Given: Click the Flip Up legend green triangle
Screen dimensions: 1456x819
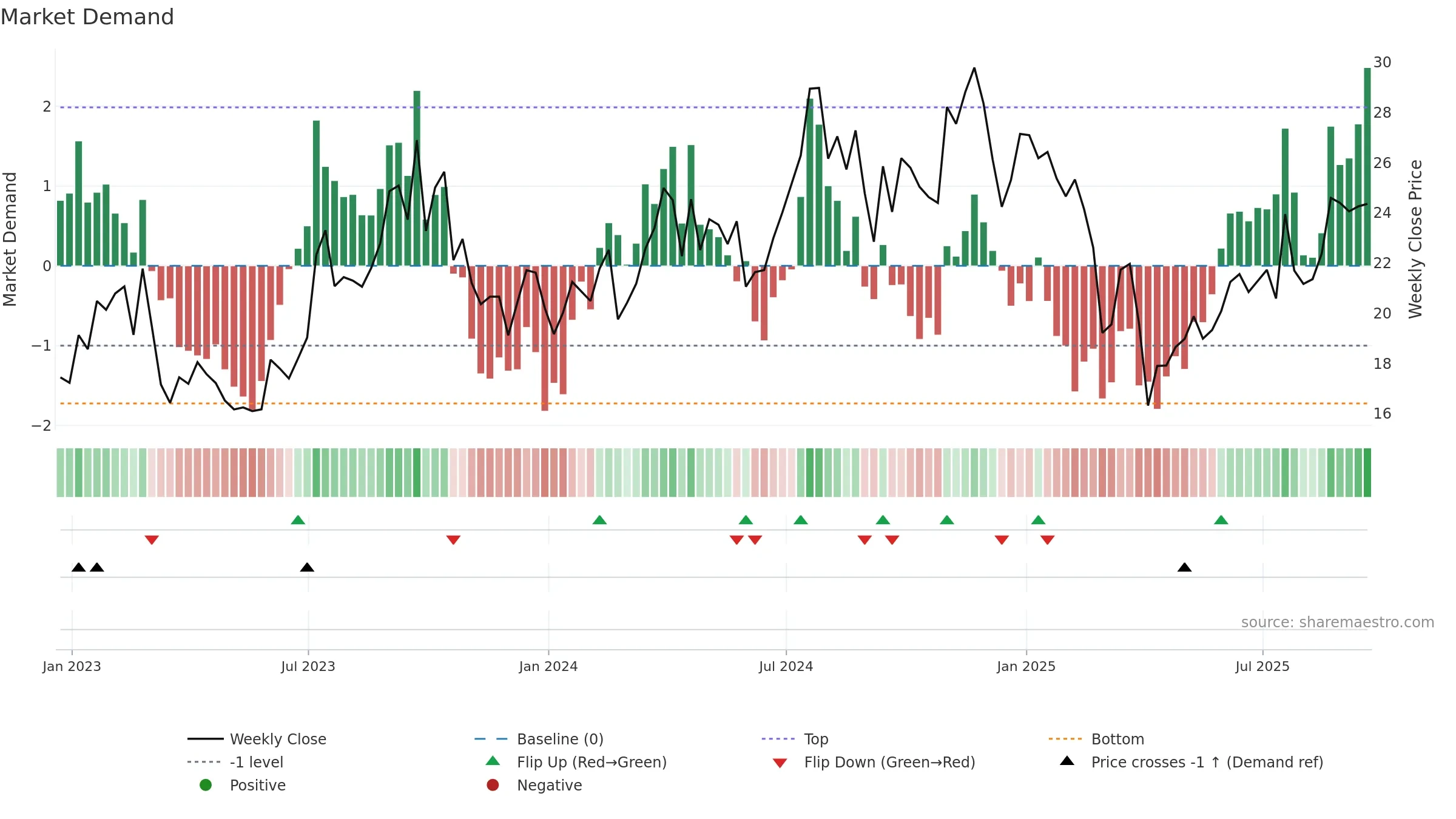Looking at the screenshot, I should point(493,761).
